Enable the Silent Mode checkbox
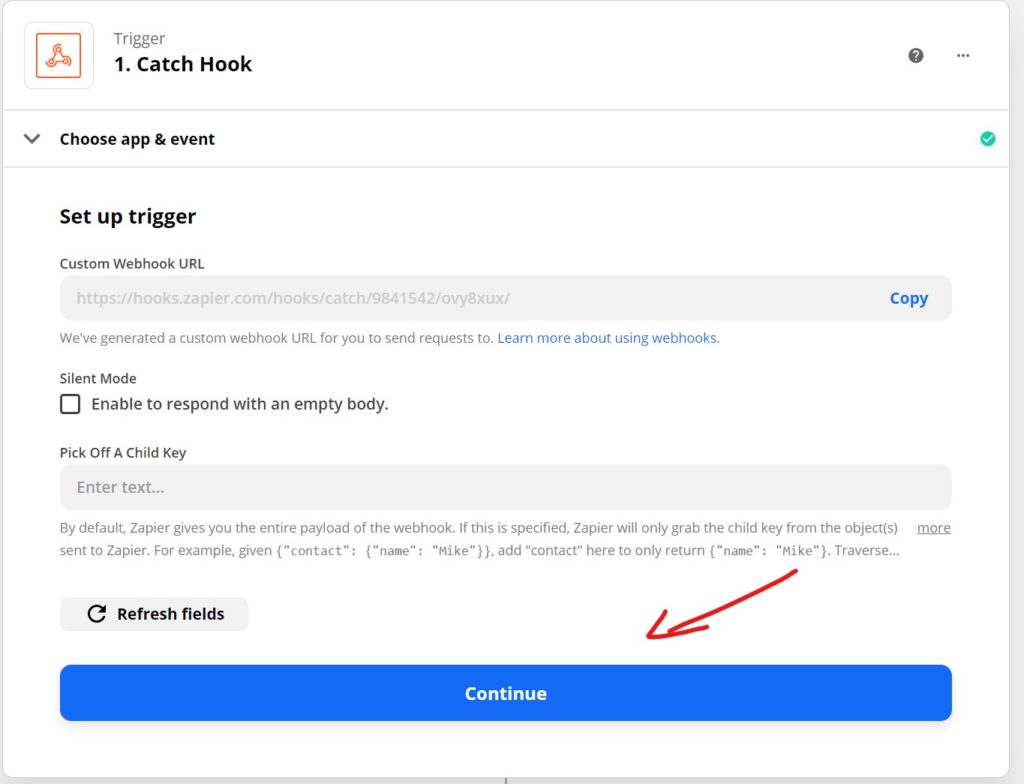Screen dimensions: 1024x784 click(x=70, y=404)
